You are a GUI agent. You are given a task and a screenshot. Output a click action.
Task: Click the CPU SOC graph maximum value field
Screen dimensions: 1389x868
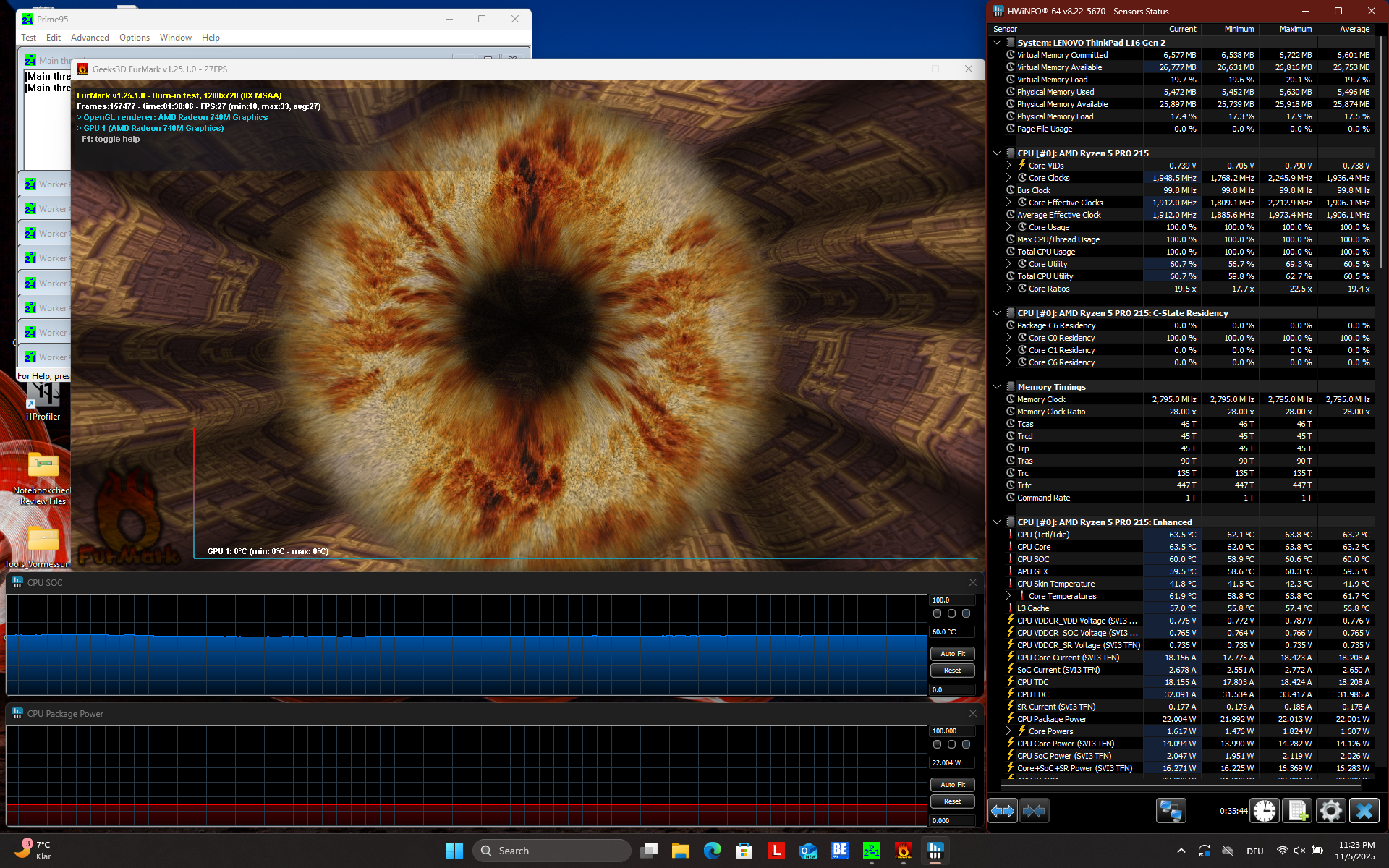952,600
